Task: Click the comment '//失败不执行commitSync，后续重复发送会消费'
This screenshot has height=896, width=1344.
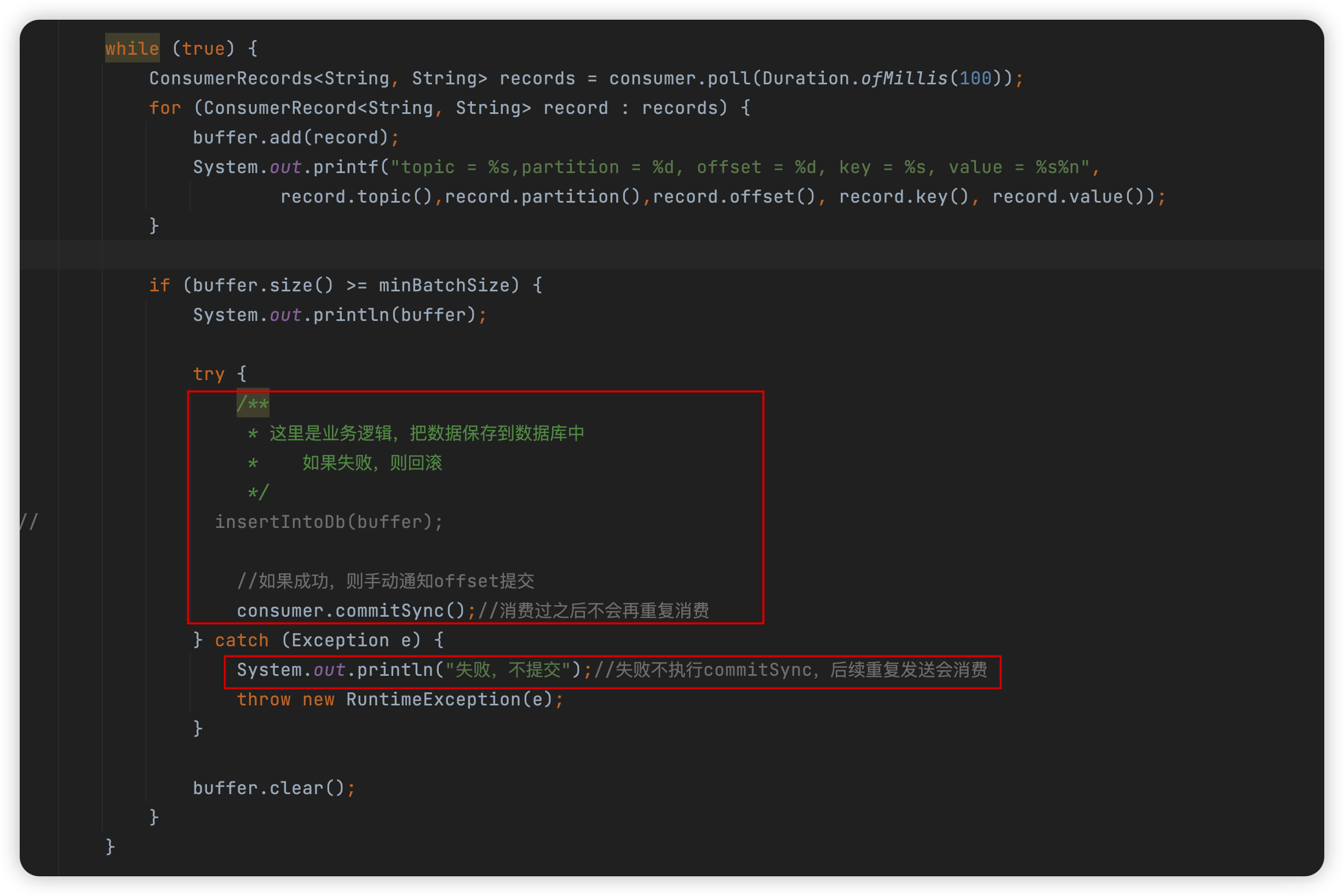Action: 791,670
